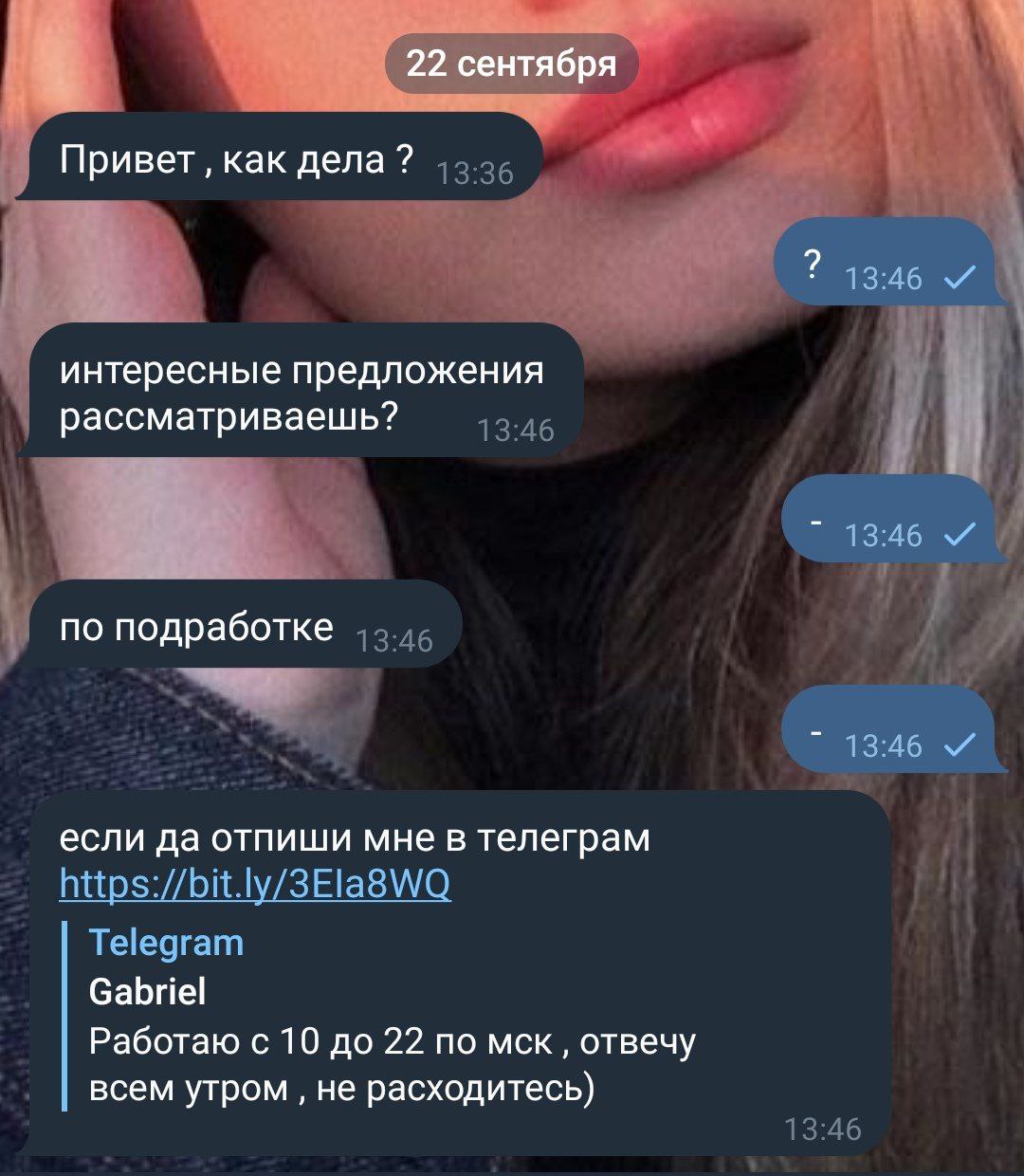Tap the check mark on the '?' message
Image resolution: width=1024 pixels, height=1176 pixels.
pyautogui.click(x=961, y=277)
